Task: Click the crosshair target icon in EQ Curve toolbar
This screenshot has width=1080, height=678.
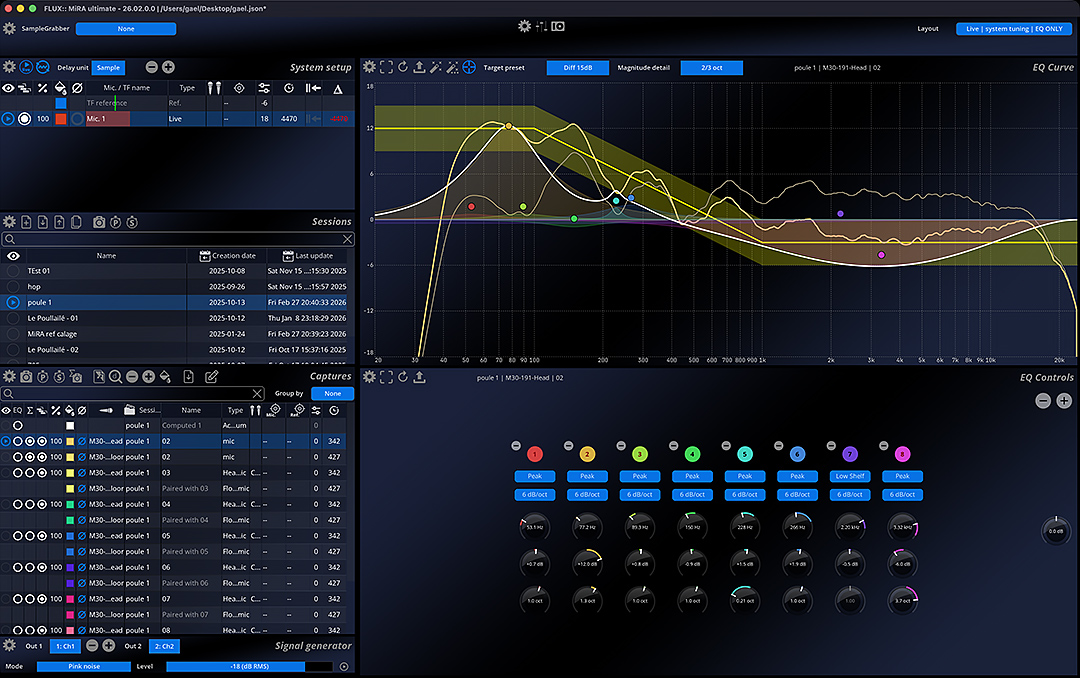Action: click(x=468, y=67)
